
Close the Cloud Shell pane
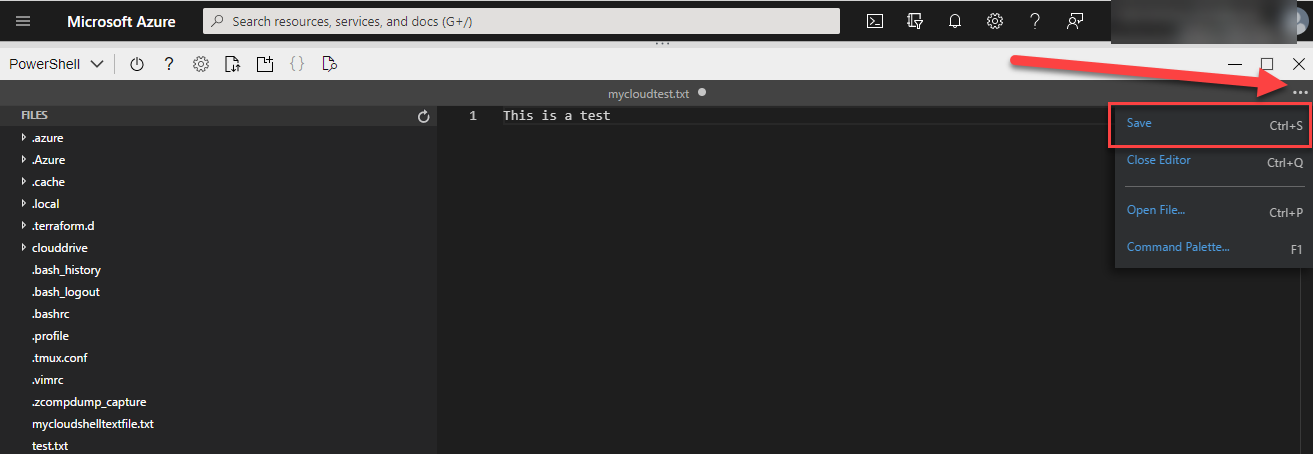[x=1299, y=64]
